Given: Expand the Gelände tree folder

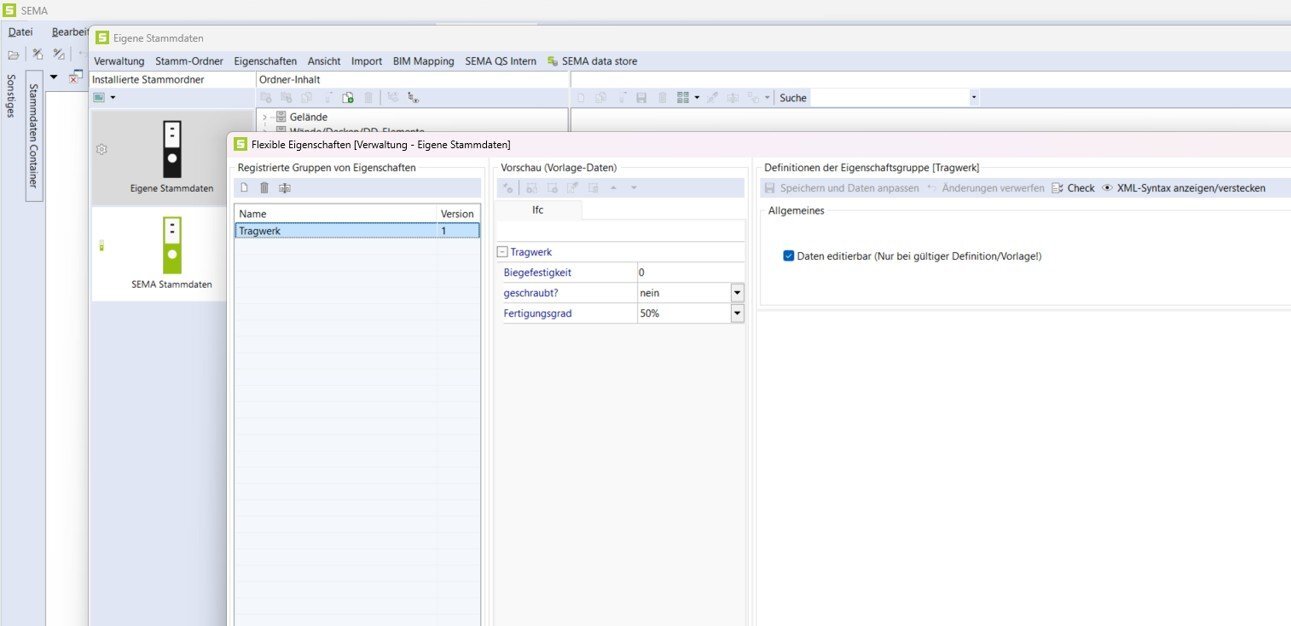Looking at the screenshot, I should (x=265, y=117).
